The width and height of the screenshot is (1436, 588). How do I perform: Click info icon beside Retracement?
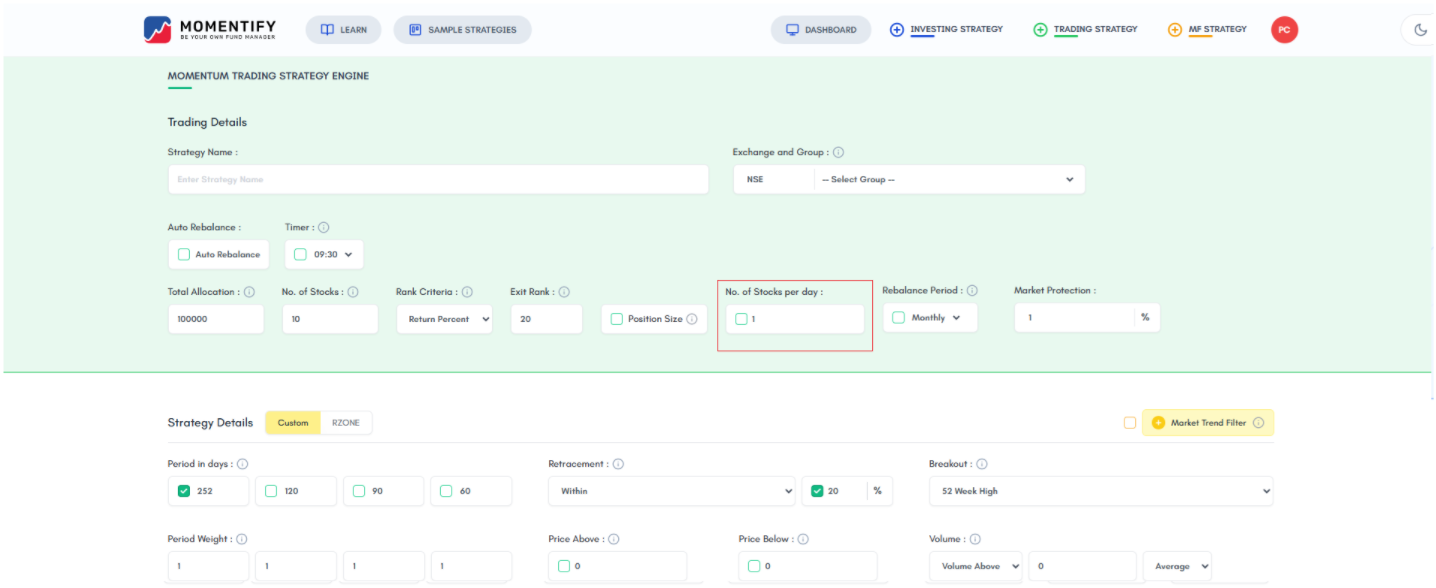click(618, 464)
